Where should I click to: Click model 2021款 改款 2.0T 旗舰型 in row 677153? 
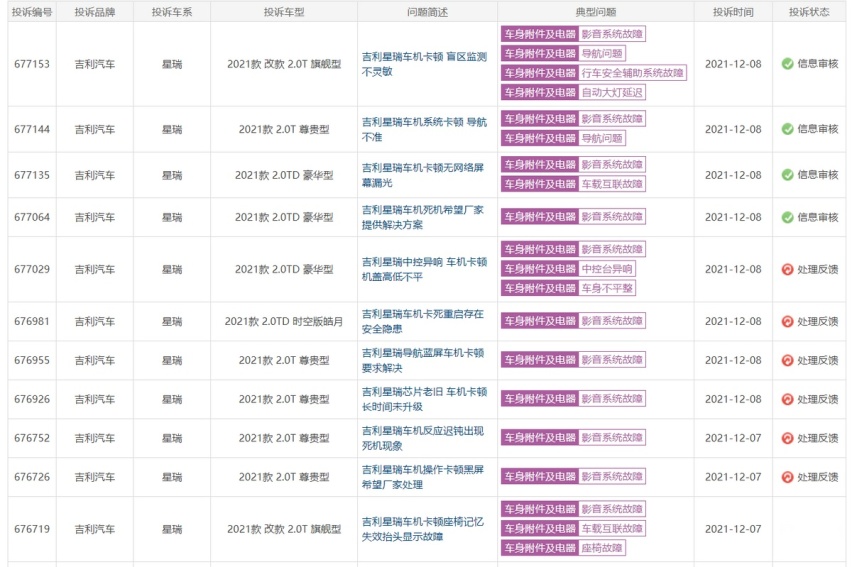(284, 64)
